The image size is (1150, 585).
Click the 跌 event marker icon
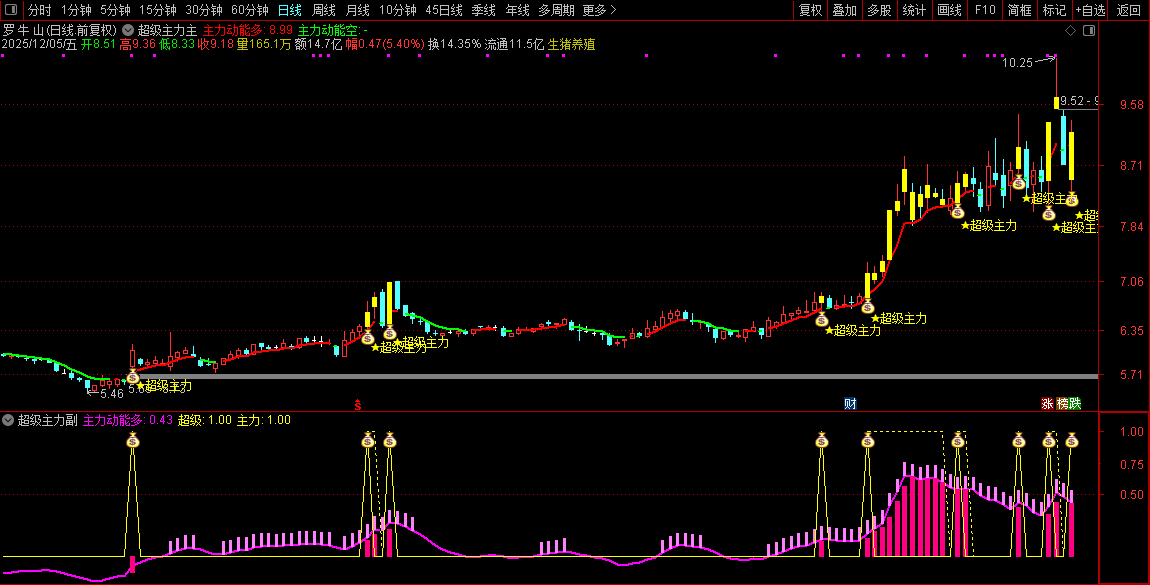[x=1075, y=404]
